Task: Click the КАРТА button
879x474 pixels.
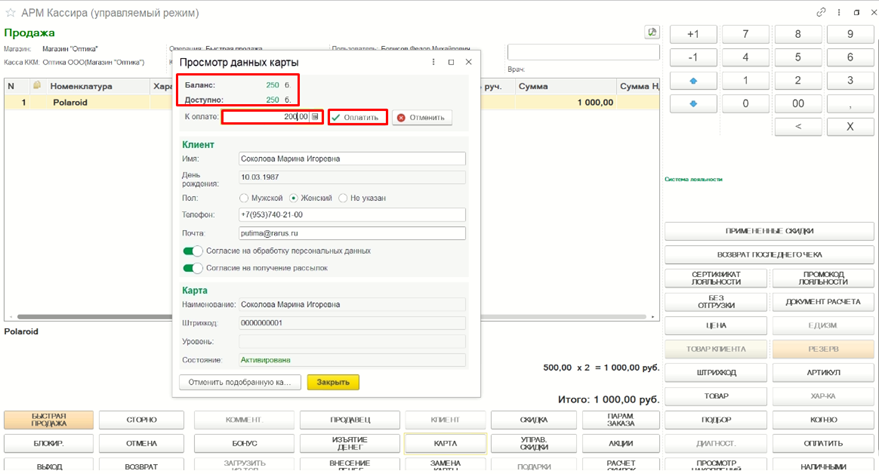Action: (x=445, y=443)
